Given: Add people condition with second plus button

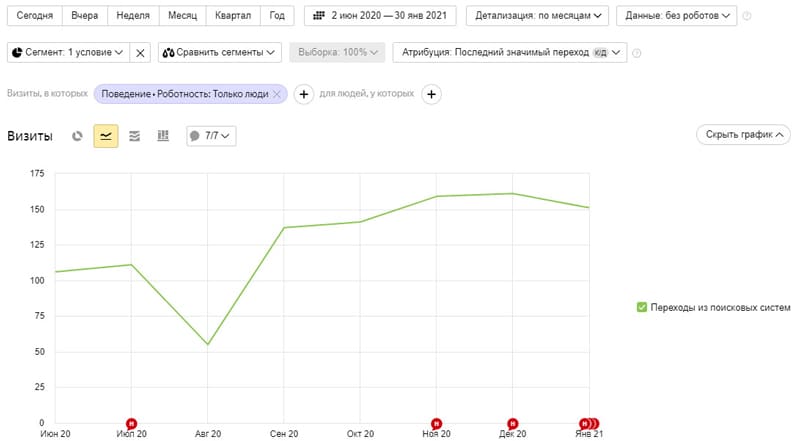Looking at the screenshot, I should point(431,94).
